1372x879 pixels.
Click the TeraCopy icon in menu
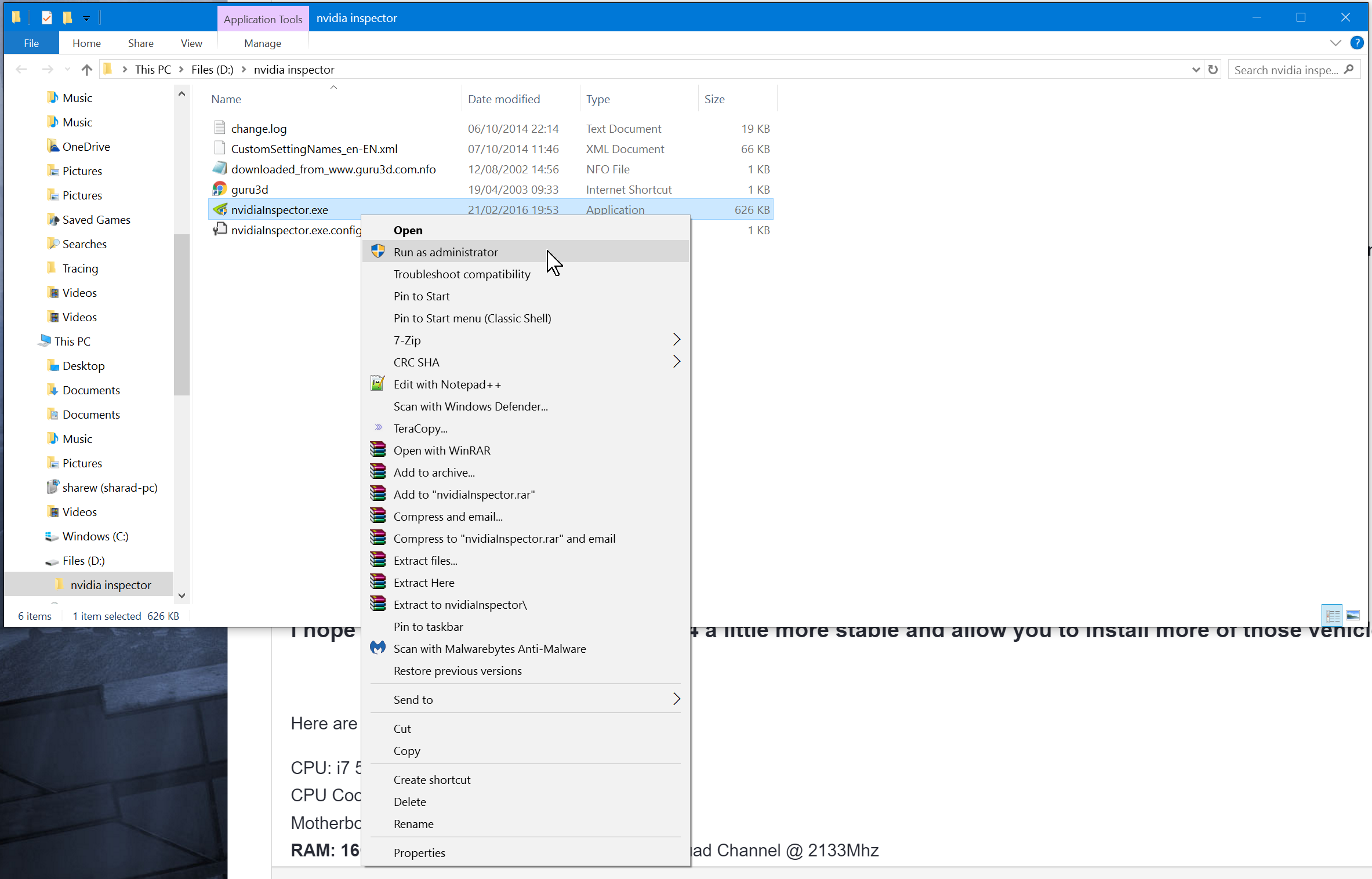coord(378,428)
